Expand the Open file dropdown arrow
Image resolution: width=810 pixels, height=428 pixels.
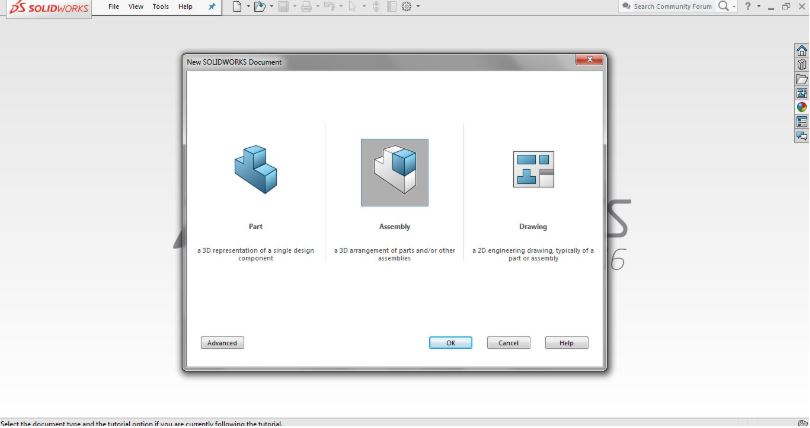point(271,7)
